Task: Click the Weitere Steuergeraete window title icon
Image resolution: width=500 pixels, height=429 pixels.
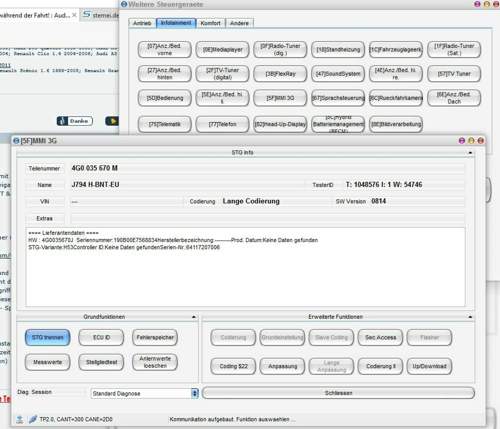Action: click(124, 4)
